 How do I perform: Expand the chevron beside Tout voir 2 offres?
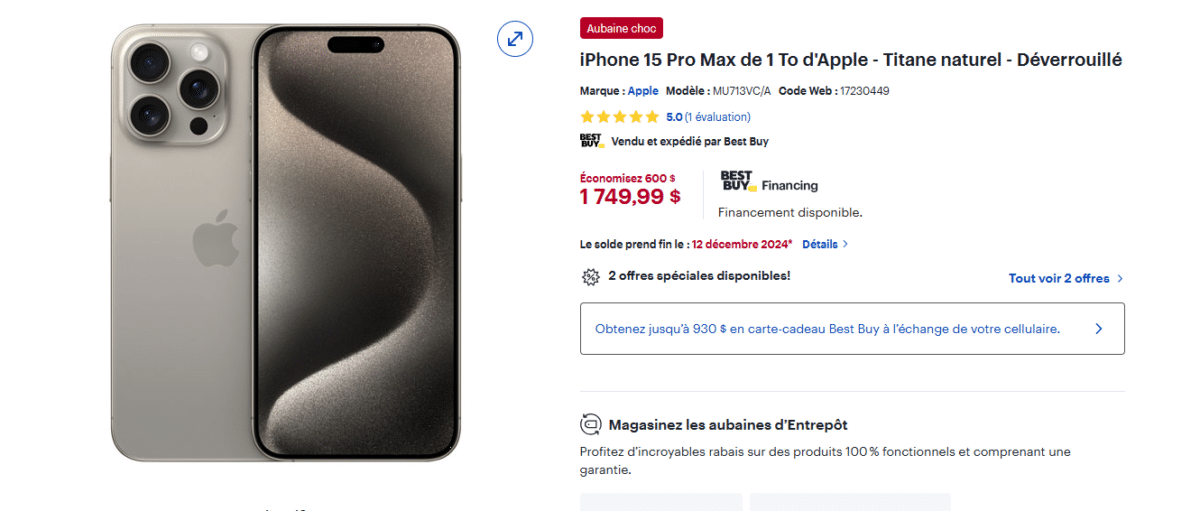[x=1120, y=278]
